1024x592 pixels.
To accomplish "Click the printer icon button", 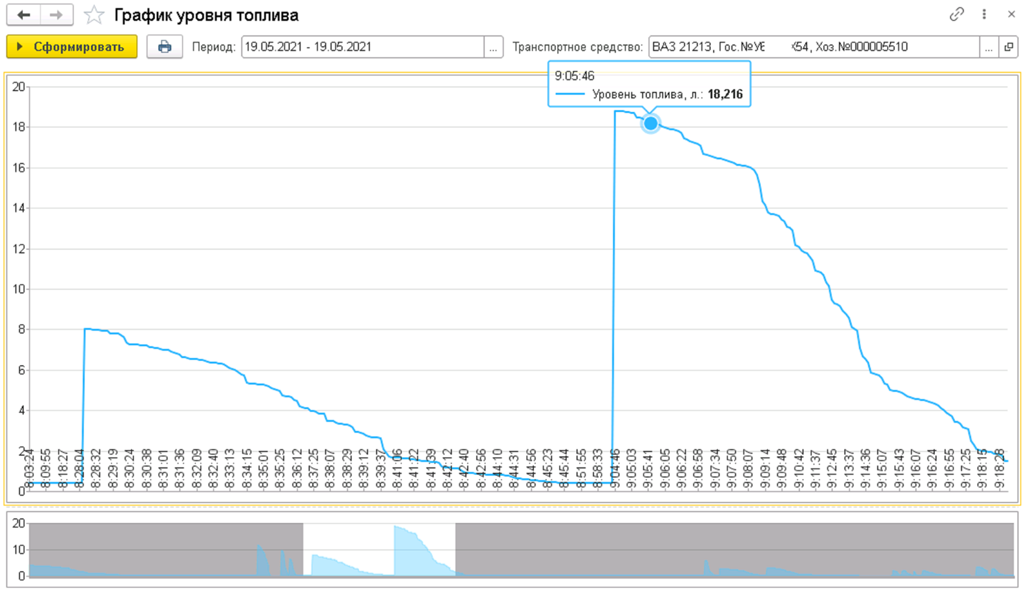I will coord(164,47).
